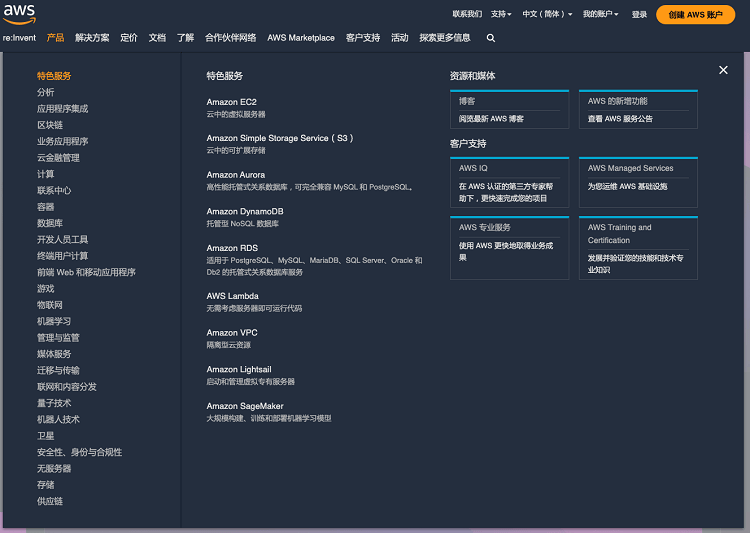Select the 联系中心 category
This screenshot has width=750, height=533.
54,190
